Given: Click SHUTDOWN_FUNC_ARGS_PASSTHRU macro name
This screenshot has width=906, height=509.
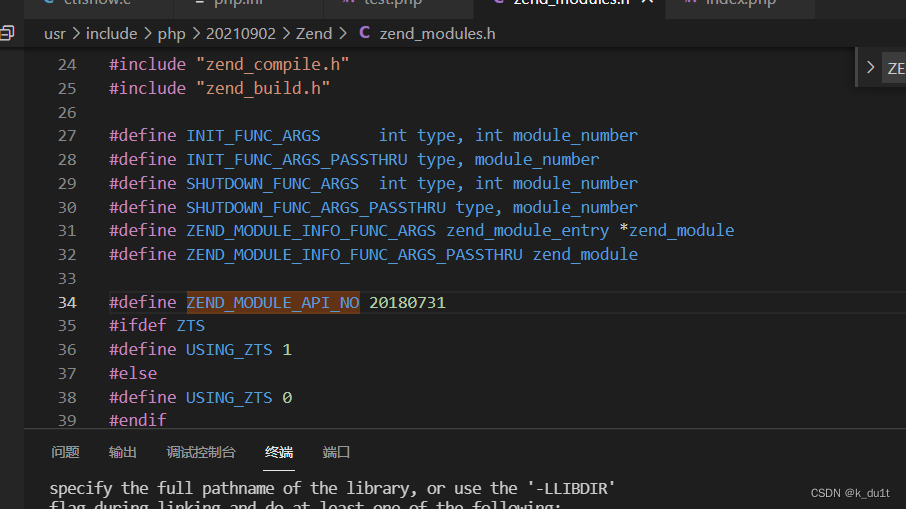Looking at the screenshot, I should (316, 207).
